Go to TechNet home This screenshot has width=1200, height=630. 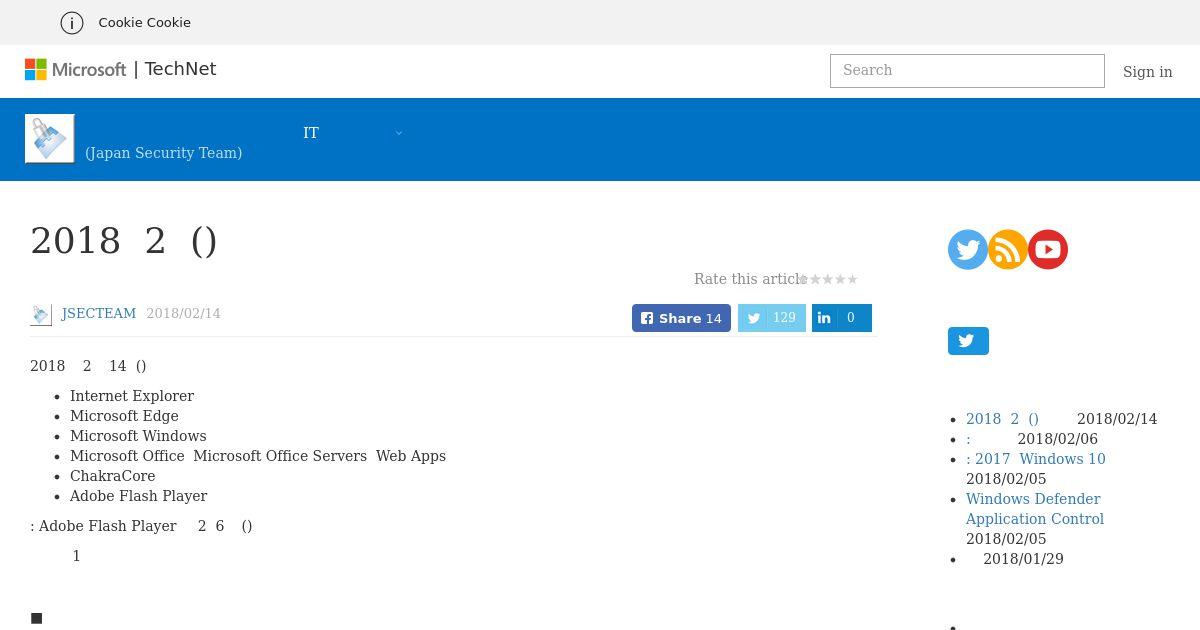(x=180, y=69)
